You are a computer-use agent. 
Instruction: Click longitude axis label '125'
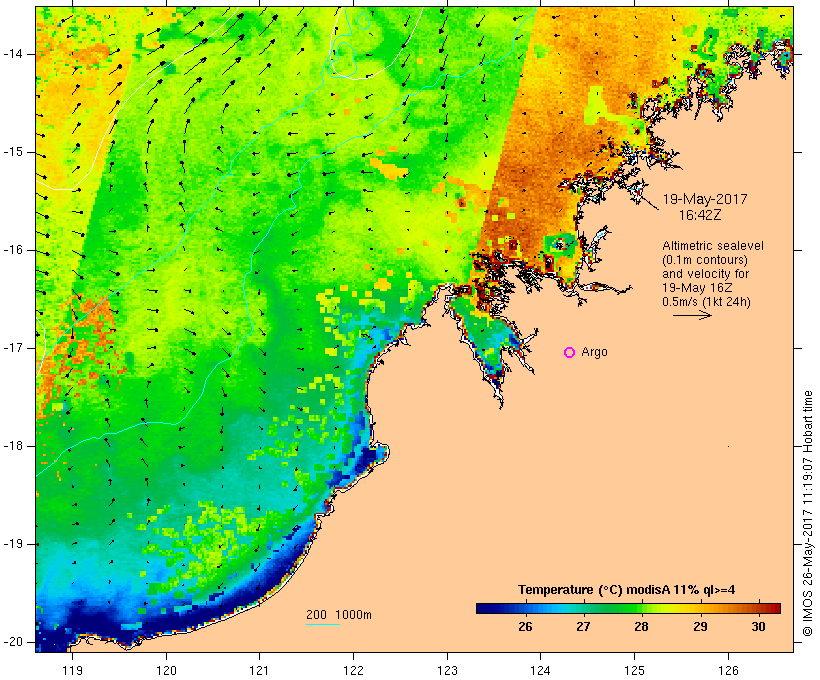click(x=634, y=670)
